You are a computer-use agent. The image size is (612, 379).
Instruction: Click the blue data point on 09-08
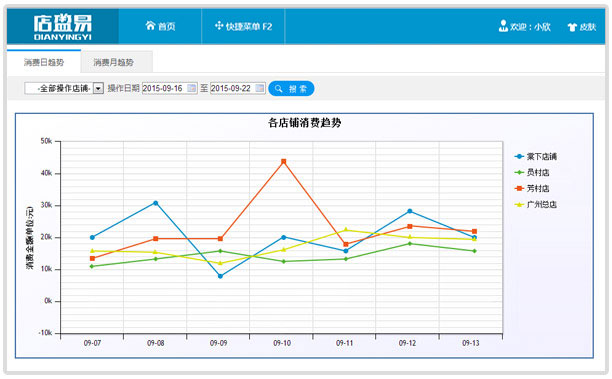click(156, 203)
